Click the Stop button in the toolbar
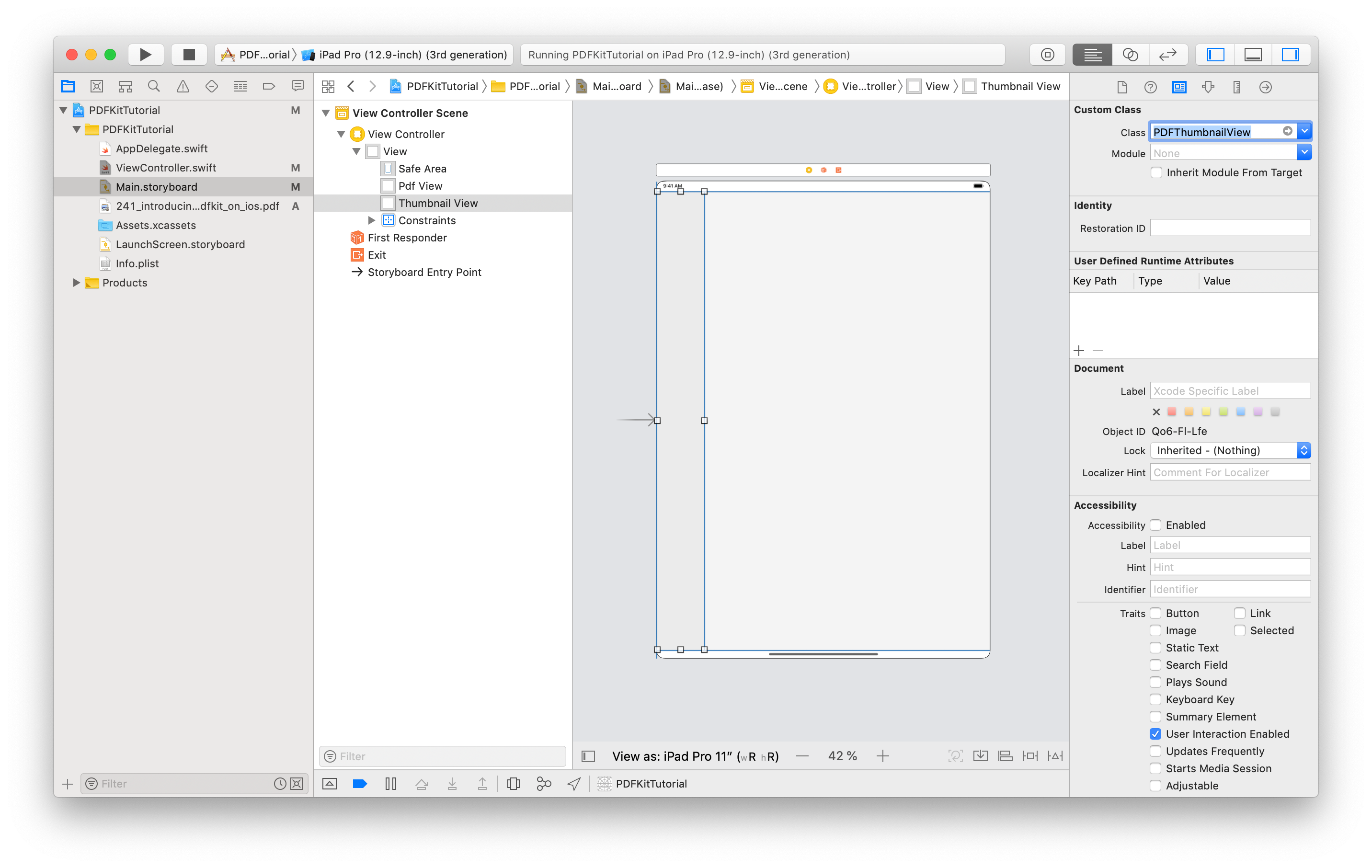The image size is (1372, 868). coord(189,55)
